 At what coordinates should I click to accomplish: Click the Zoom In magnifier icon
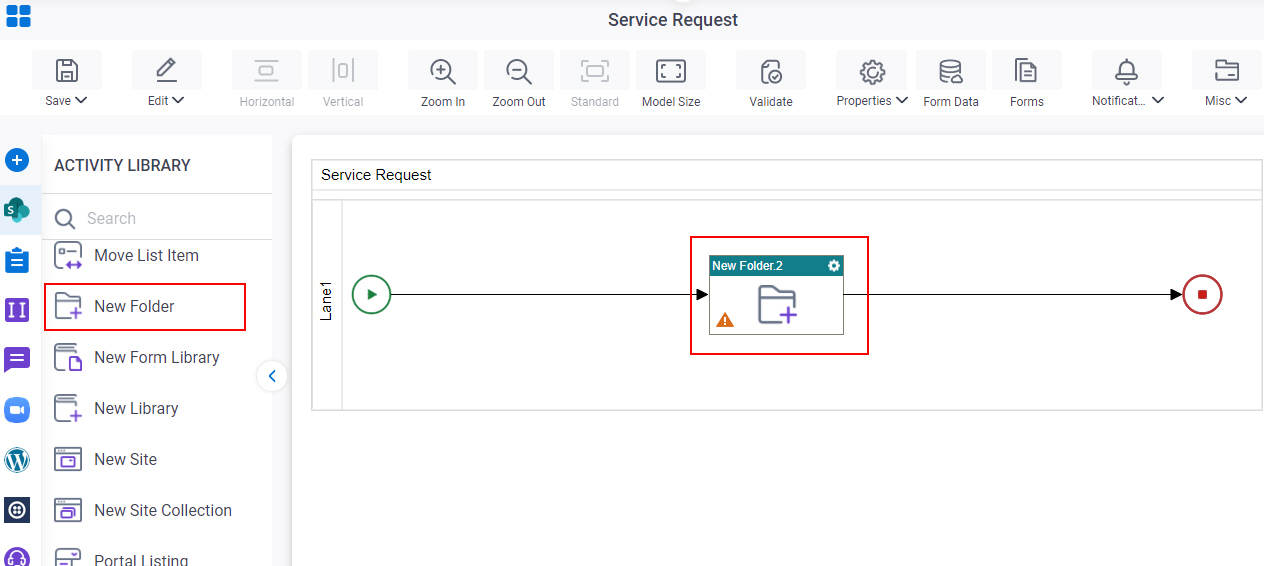[443, 70]
